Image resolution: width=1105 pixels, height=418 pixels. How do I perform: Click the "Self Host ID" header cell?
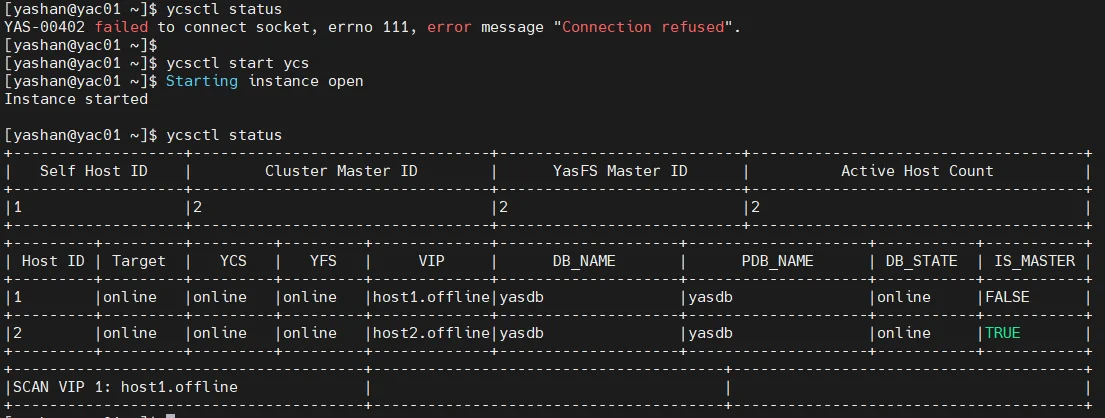tap(94, 171)
